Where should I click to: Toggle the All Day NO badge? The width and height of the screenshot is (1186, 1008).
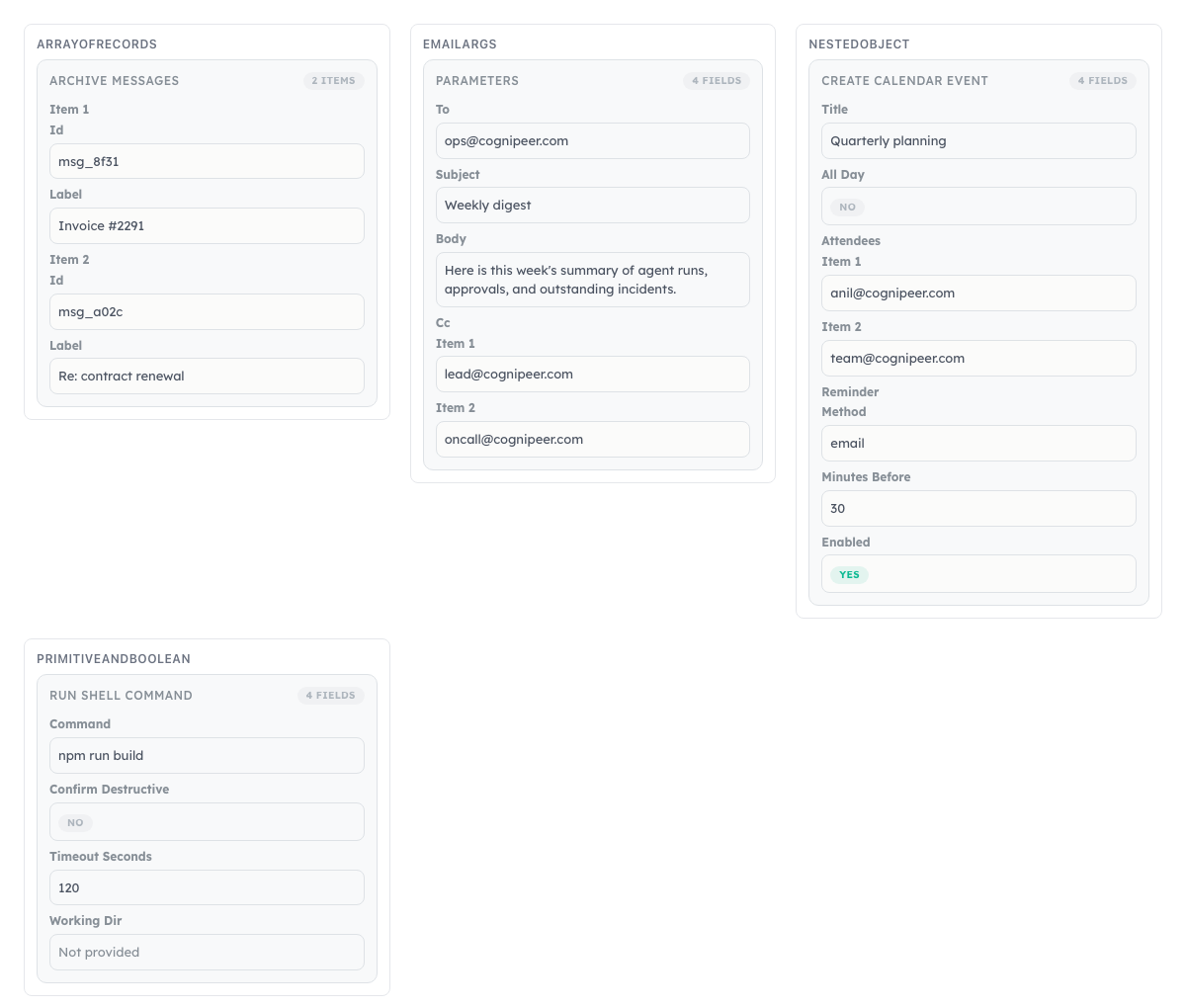[848, 207]
